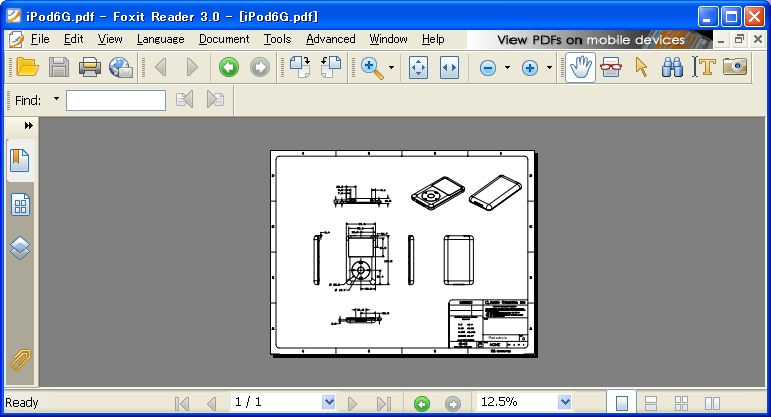
Task: Open Zoom In dropdown arrow
Action: [549, 67]
